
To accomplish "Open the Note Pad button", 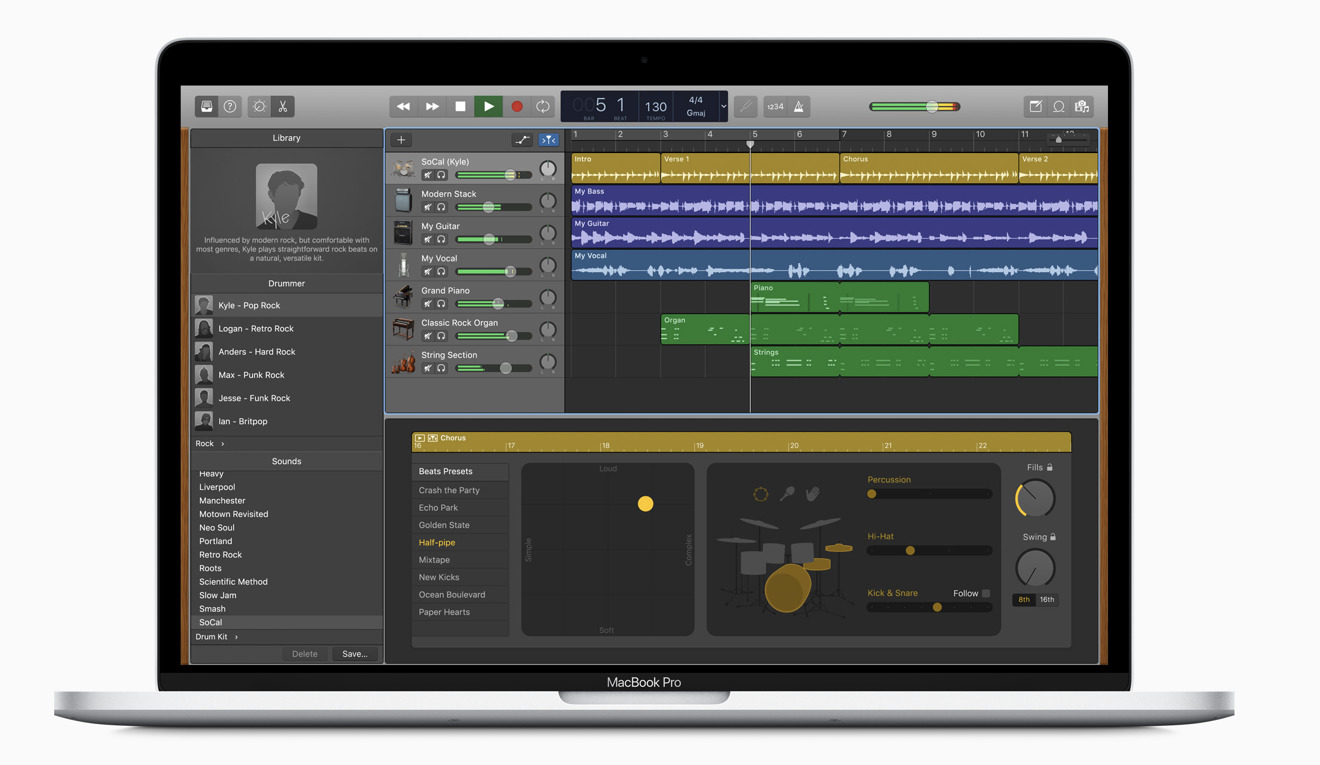I will (1036, 106).
